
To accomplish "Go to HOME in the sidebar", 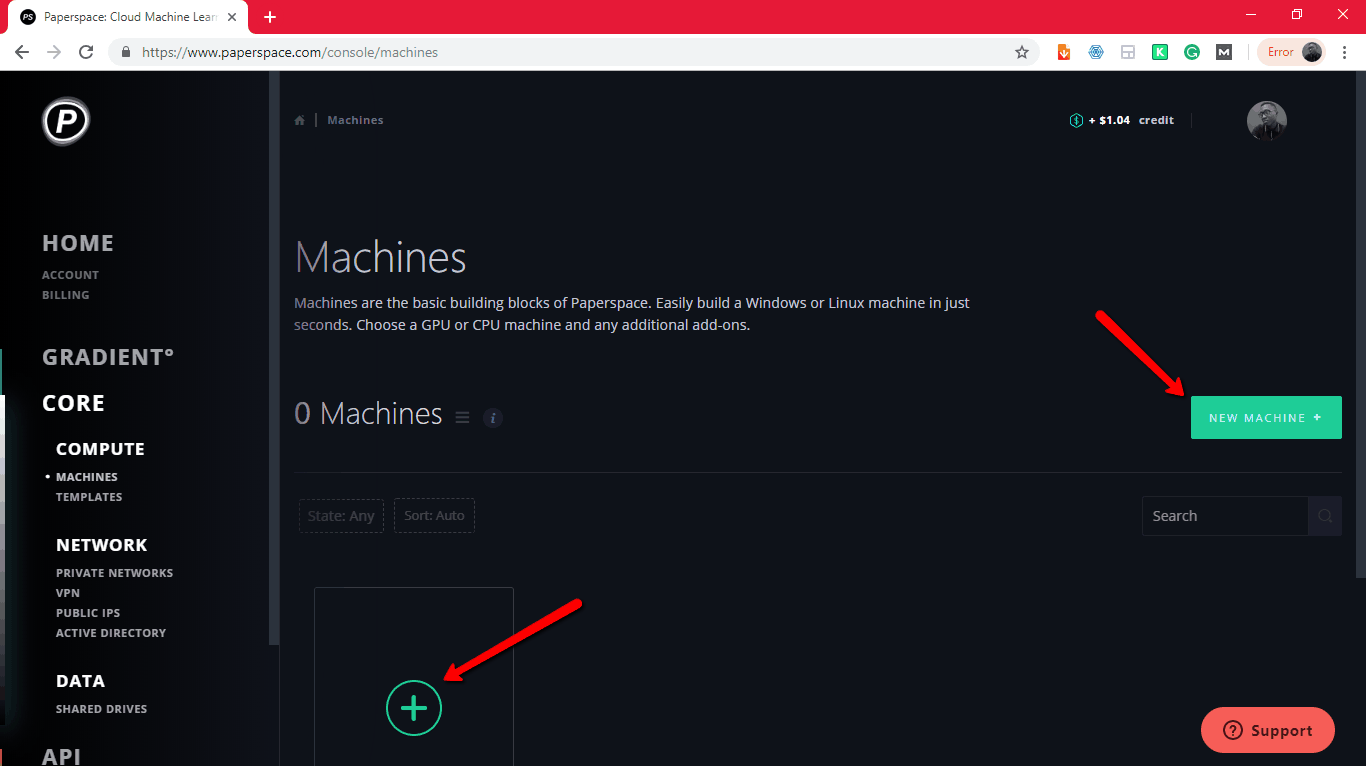I will [x=78, y=243].
